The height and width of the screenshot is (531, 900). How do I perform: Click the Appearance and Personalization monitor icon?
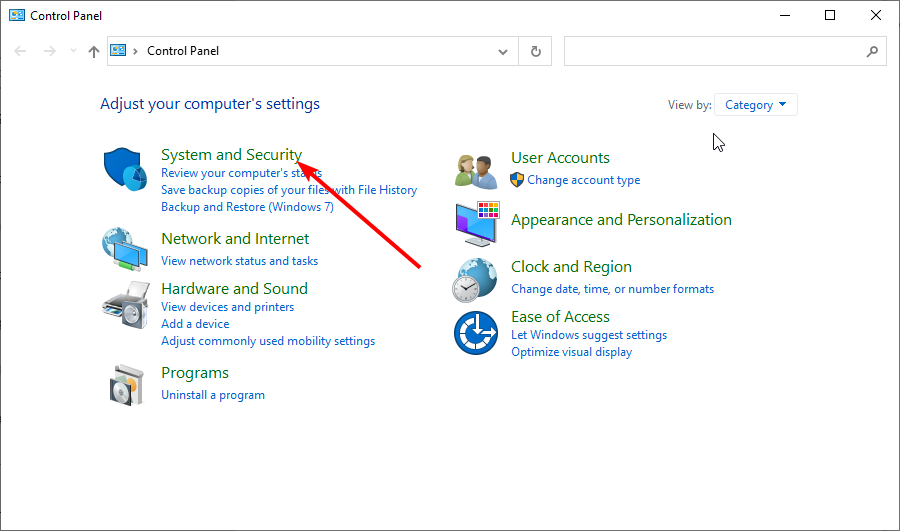coord(477,224)
